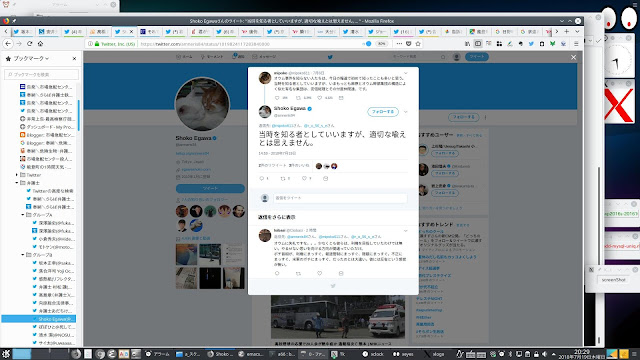
Task: Open 通知 notifications nav item
Action: coord(238,57)
